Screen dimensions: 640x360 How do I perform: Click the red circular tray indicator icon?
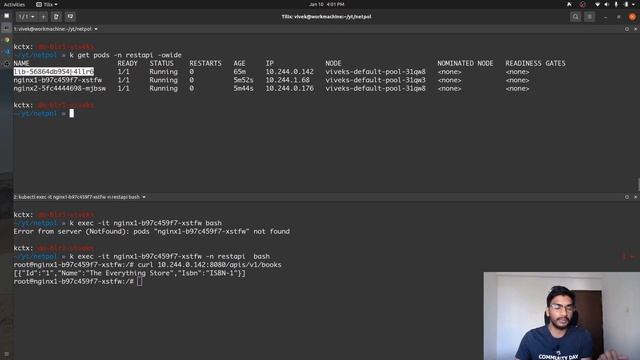[582, 4]
